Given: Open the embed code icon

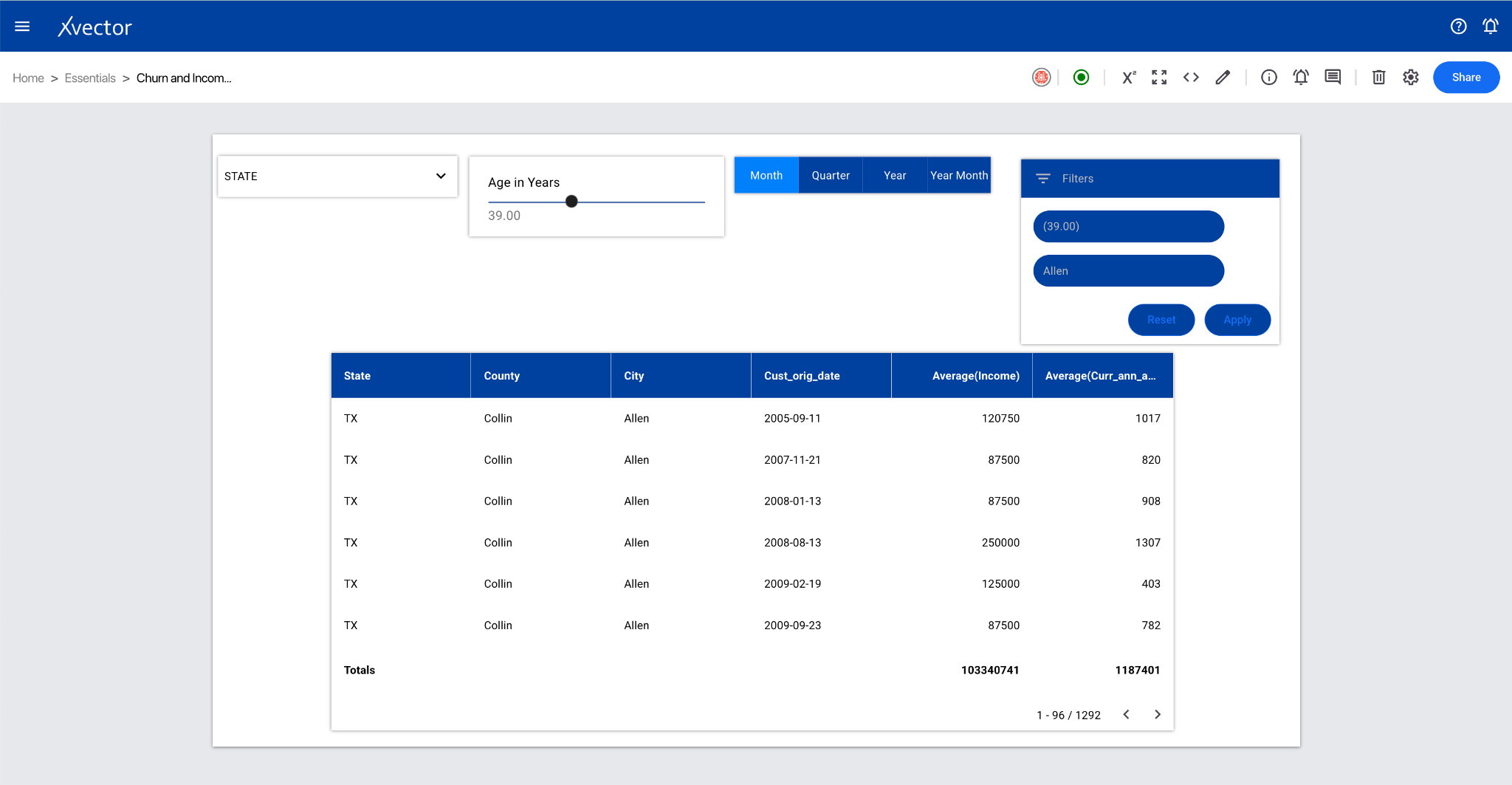Looking at the screenshot, I should [x=1191, y=78].
